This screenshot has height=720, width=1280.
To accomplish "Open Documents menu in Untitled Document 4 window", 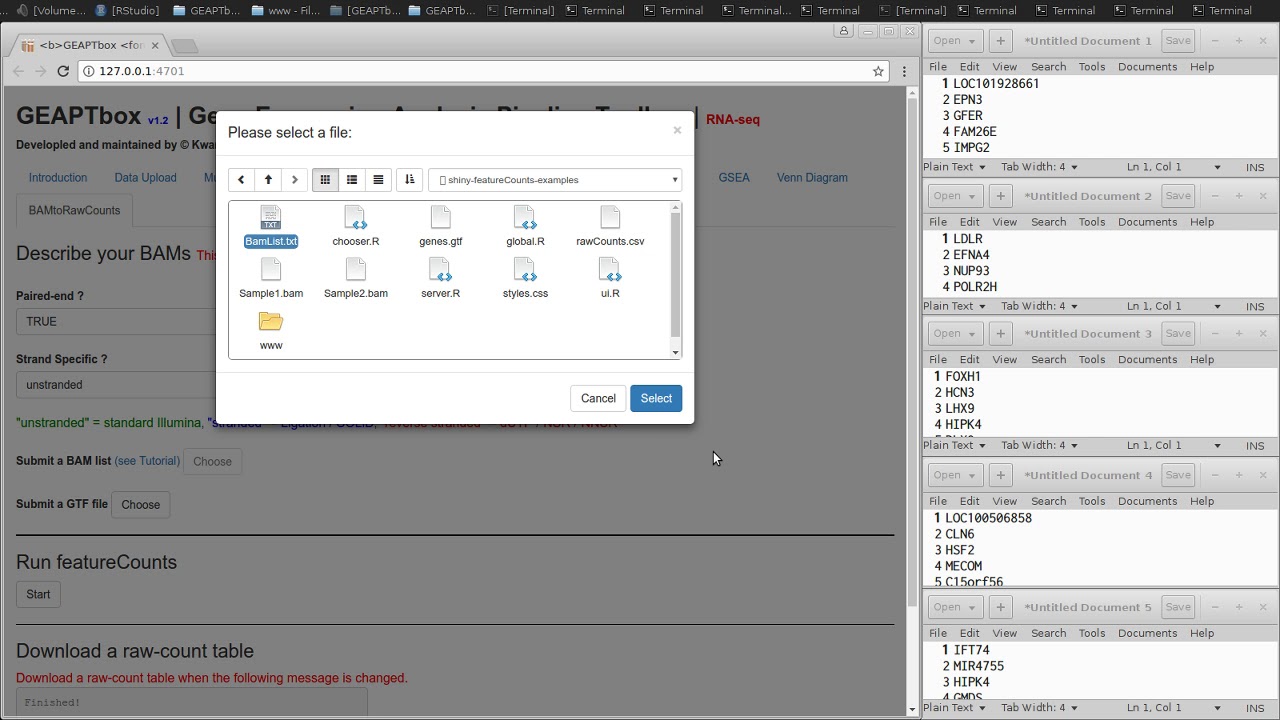I will tap(1147, 501).
